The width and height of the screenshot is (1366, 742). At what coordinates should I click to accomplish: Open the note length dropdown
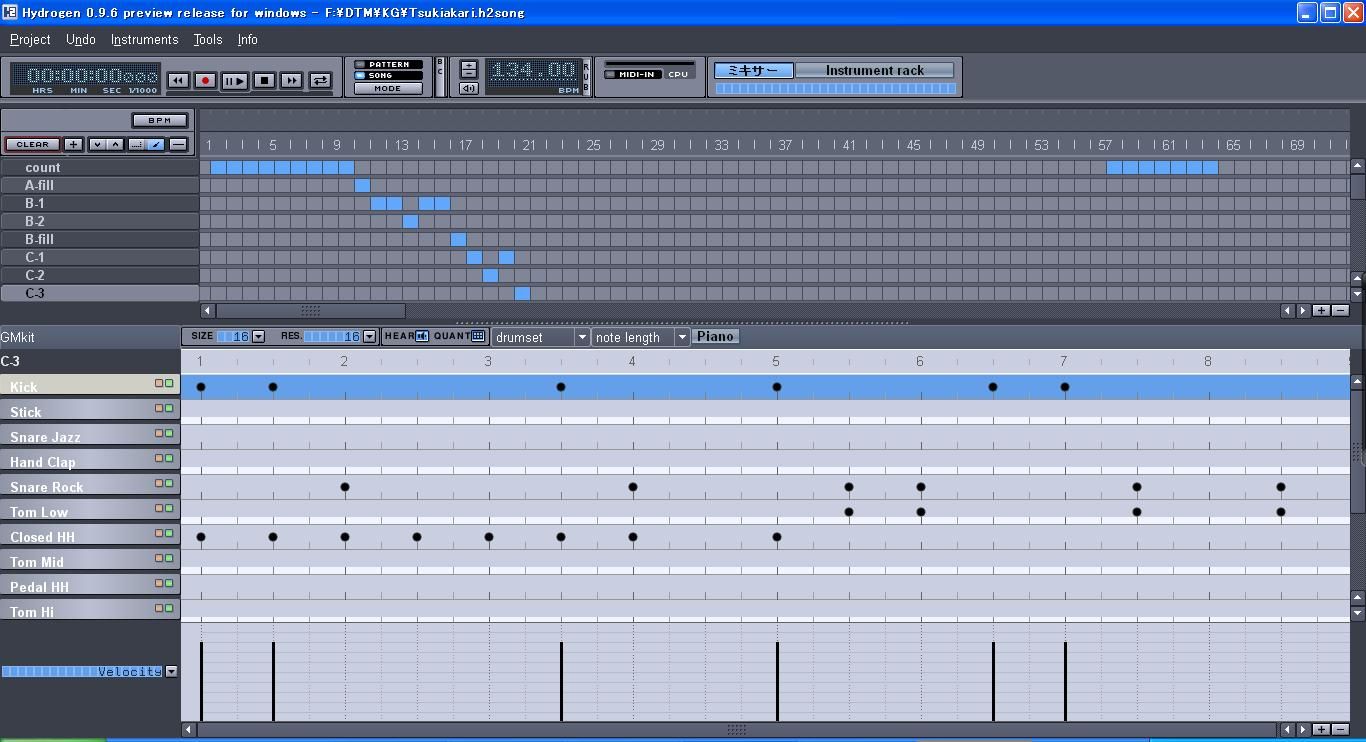pyautogui.click(x=640, y=337)
